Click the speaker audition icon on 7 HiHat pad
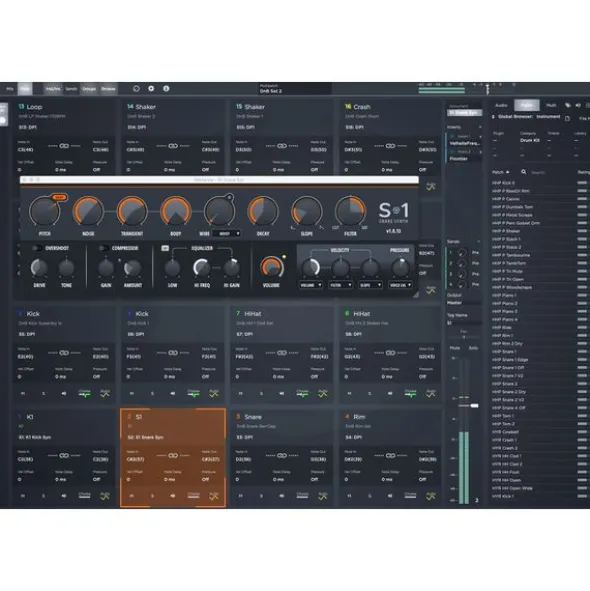Screen dimensions: 590x591 click(282, 393)
